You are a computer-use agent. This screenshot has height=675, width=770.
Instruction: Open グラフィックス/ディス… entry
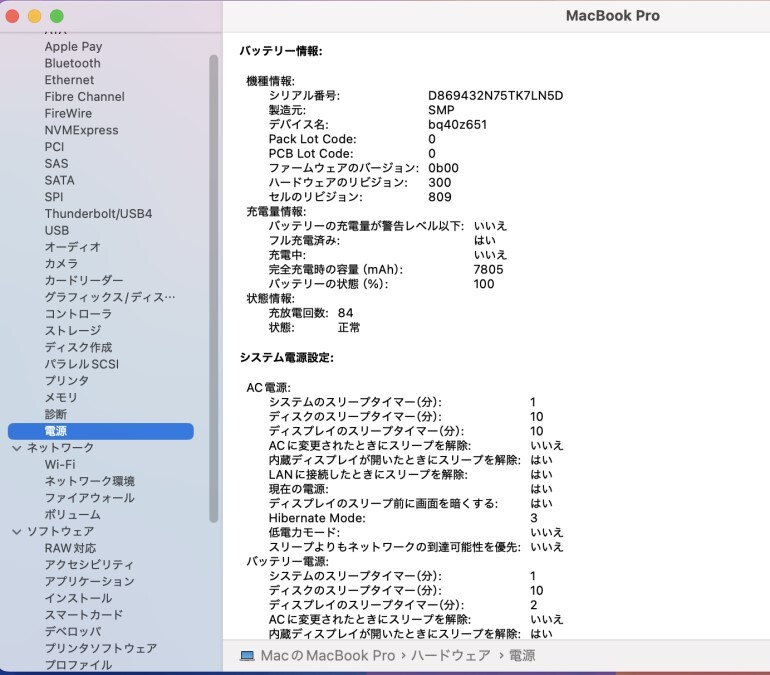[x=110, y=297]
